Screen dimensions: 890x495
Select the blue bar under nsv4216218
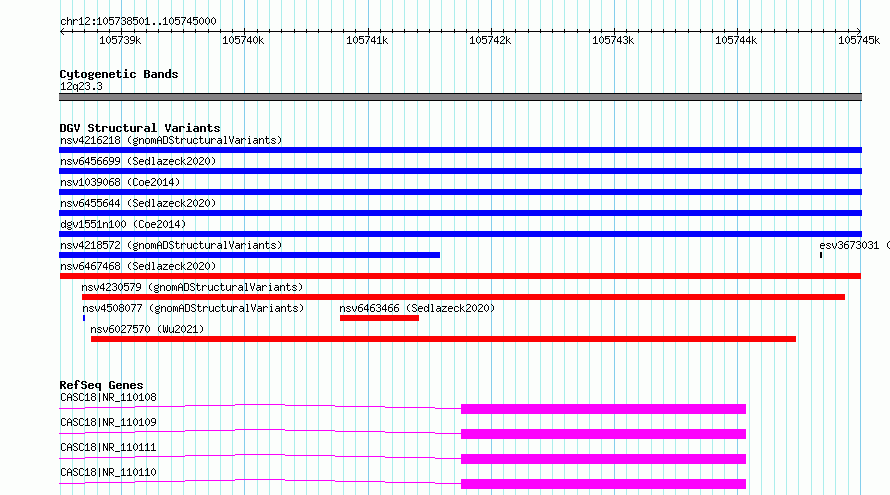(x=460, y=150)
